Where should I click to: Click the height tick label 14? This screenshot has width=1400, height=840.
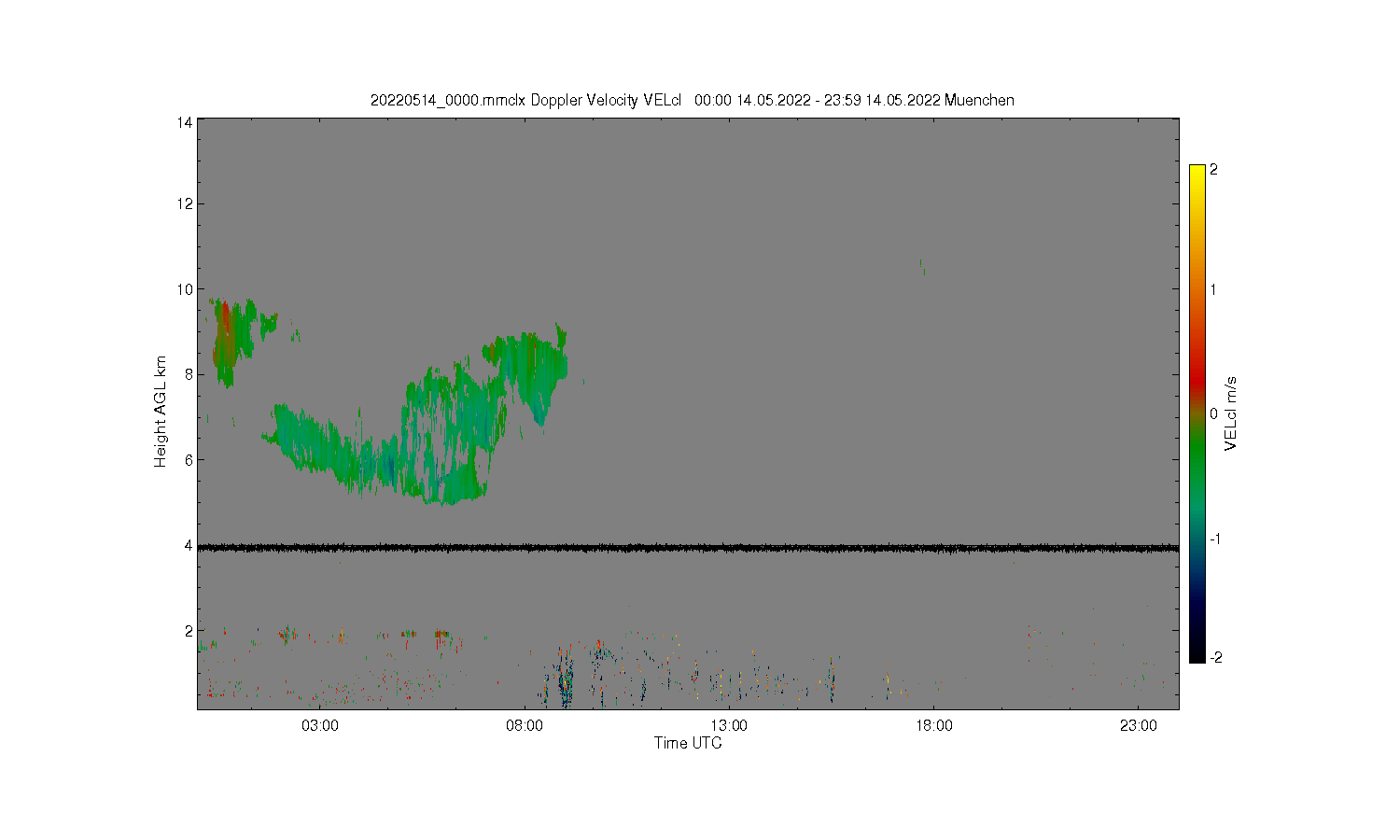(x=185, y=122)
